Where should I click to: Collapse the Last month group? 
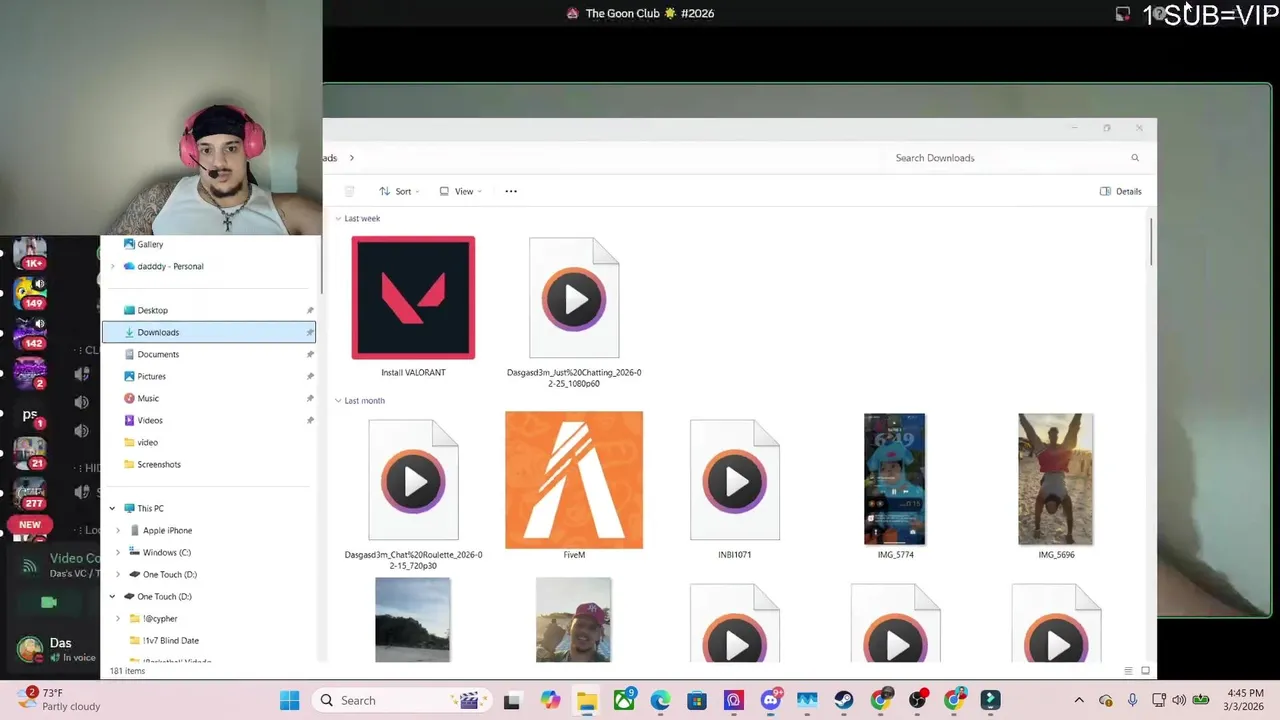(x=338, y=400)
